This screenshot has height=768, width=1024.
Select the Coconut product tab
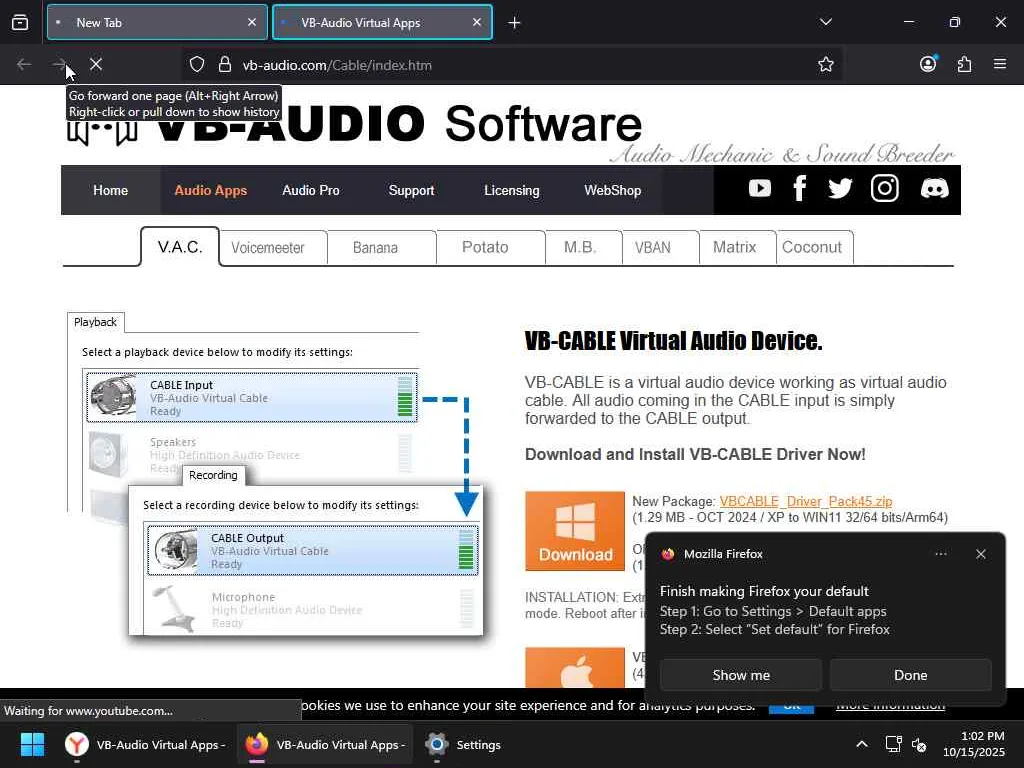pos(812,248)
